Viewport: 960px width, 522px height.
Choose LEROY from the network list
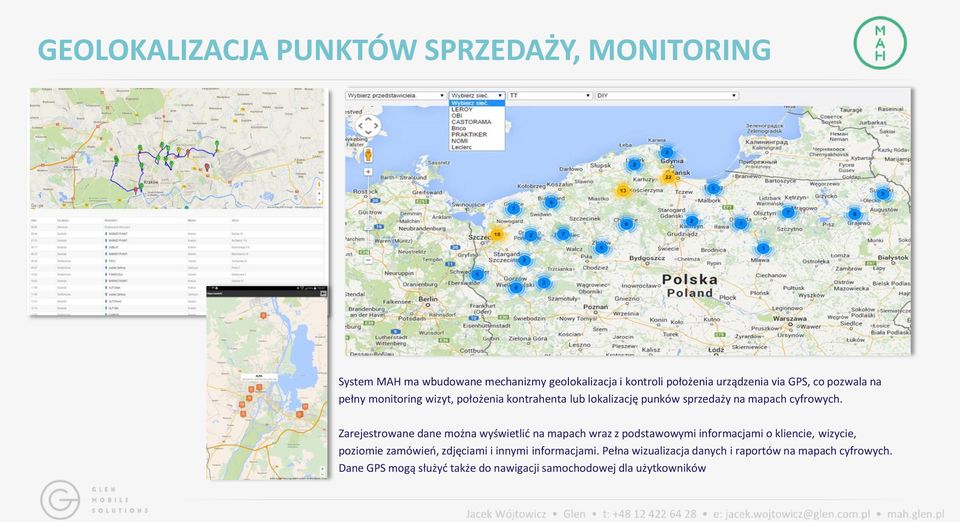click(x=477, y=109)
